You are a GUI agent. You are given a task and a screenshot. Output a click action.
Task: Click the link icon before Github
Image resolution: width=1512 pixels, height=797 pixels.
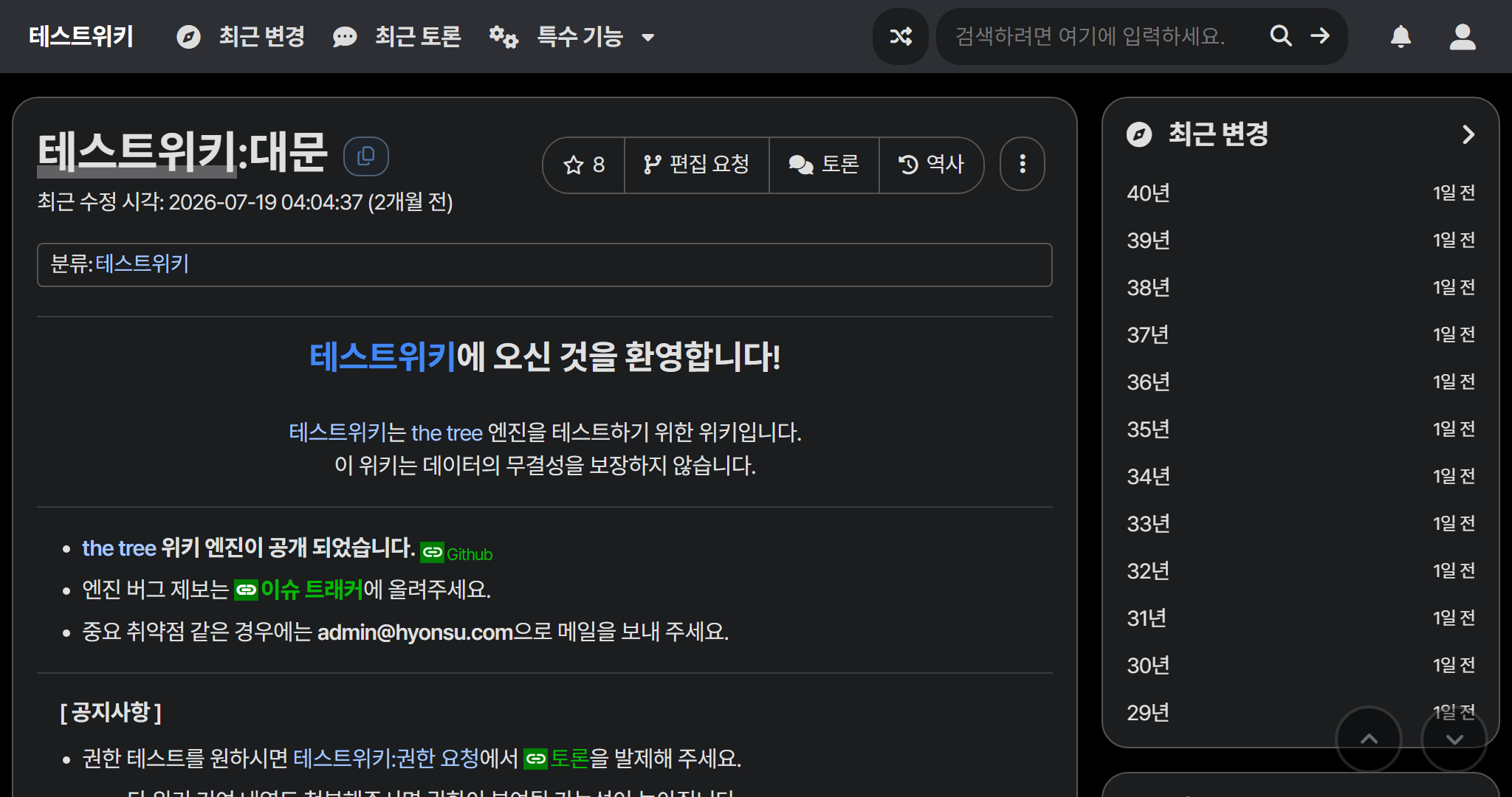pos(432,552)
